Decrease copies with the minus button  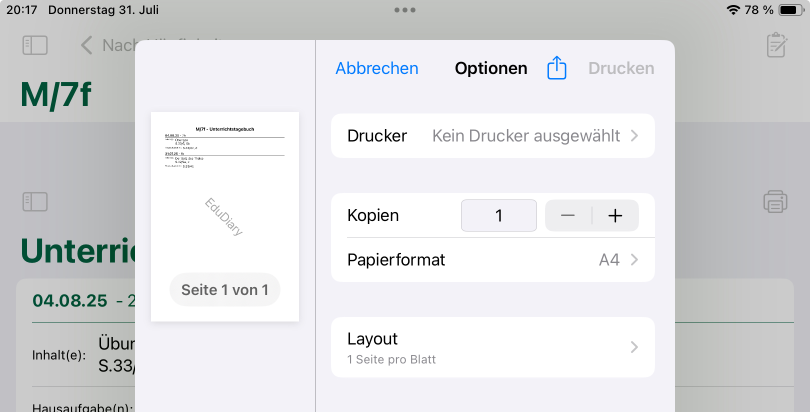[x=568, y=216]
